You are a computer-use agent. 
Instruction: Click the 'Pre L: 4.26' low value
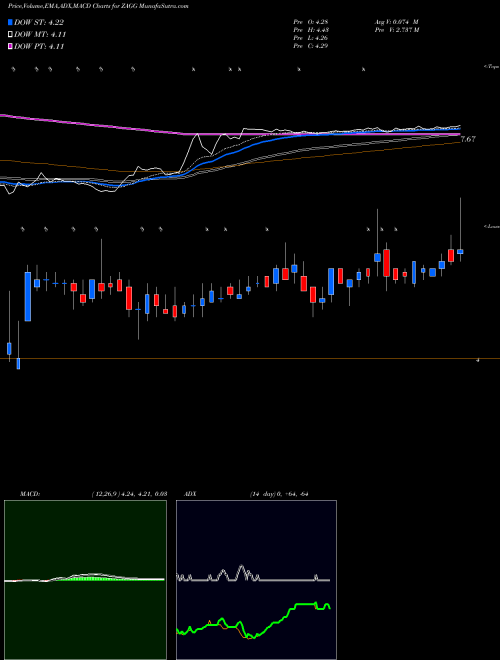click(311, 38)
